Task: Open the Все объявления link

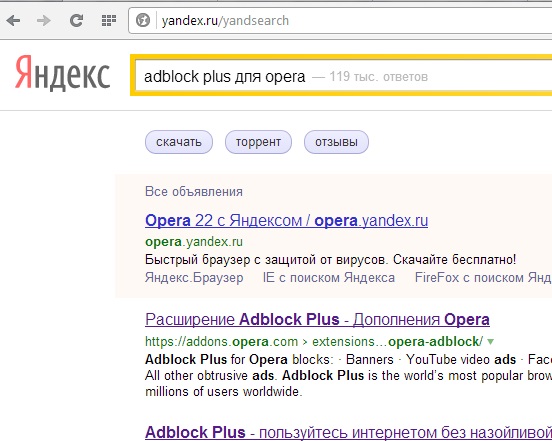Action: [194, 192]
